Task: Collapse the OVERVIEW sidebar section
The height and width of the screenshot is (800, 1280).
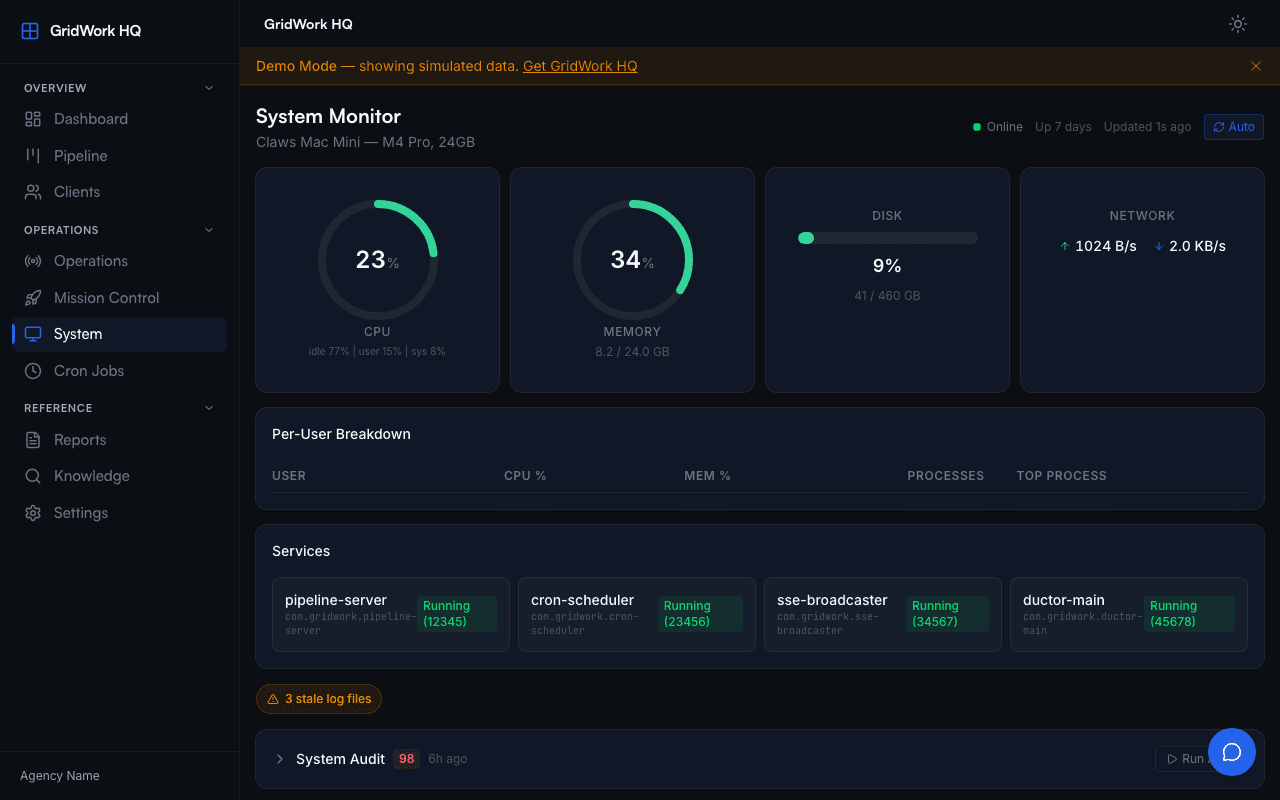Action: coord(208,87)
